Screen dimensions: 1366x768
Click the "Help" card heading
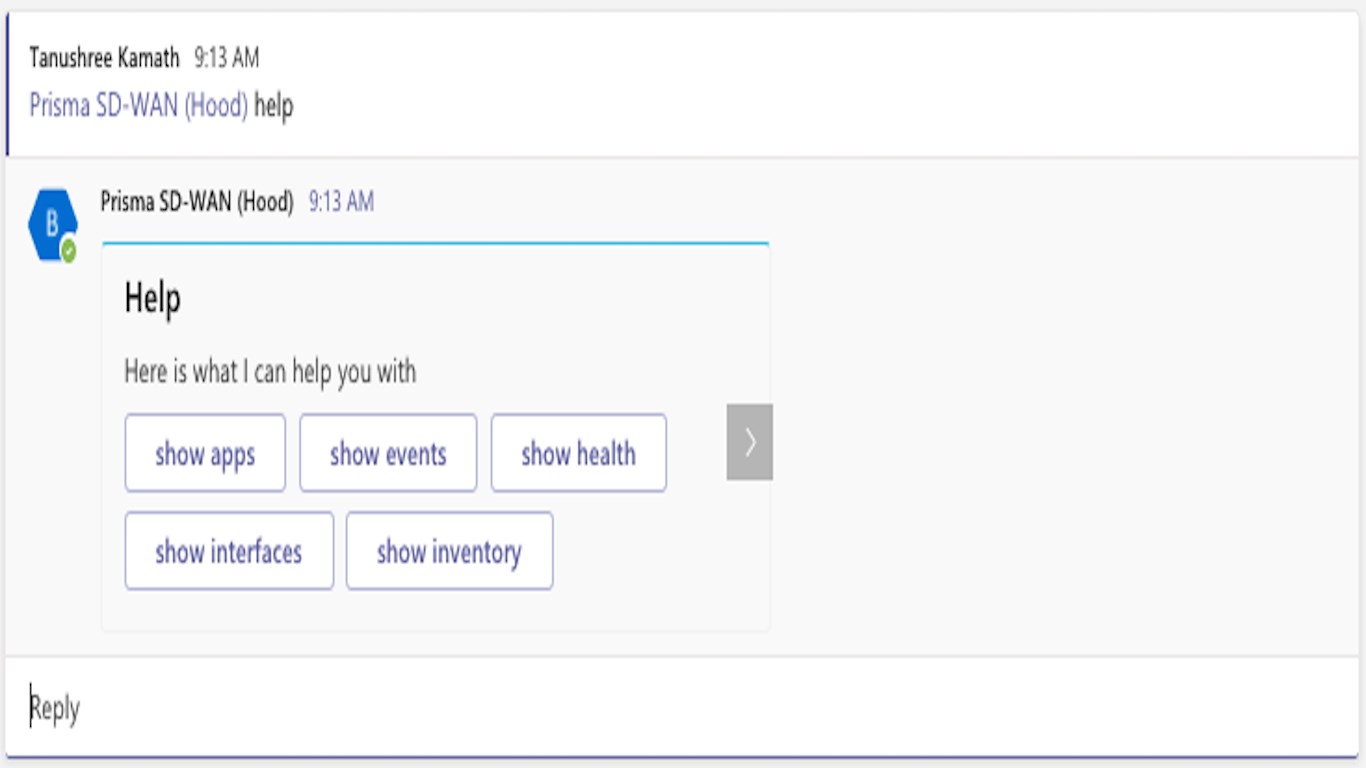pos(153,299)
